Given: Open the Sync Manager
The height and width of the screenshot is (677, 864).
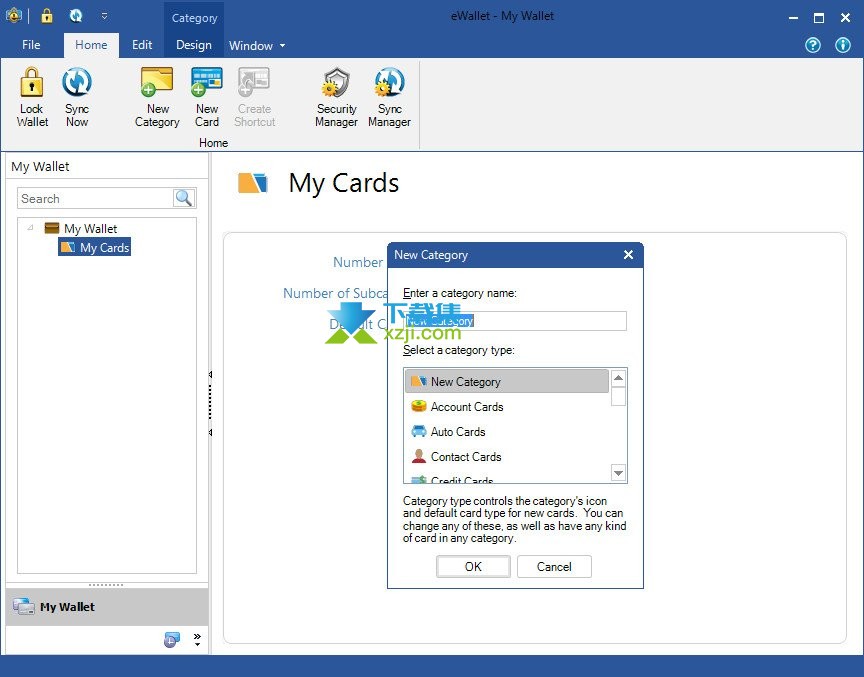Looking at the screenshot, I should point(389,98).
